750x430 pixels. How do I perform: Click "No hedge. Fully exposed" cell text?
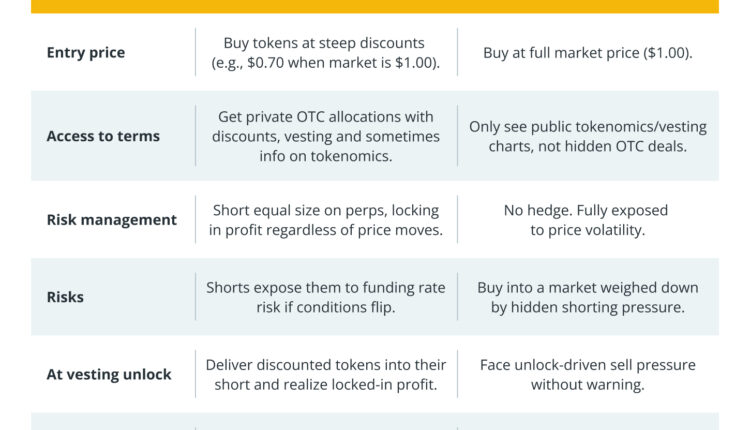[x=588, y=211]
